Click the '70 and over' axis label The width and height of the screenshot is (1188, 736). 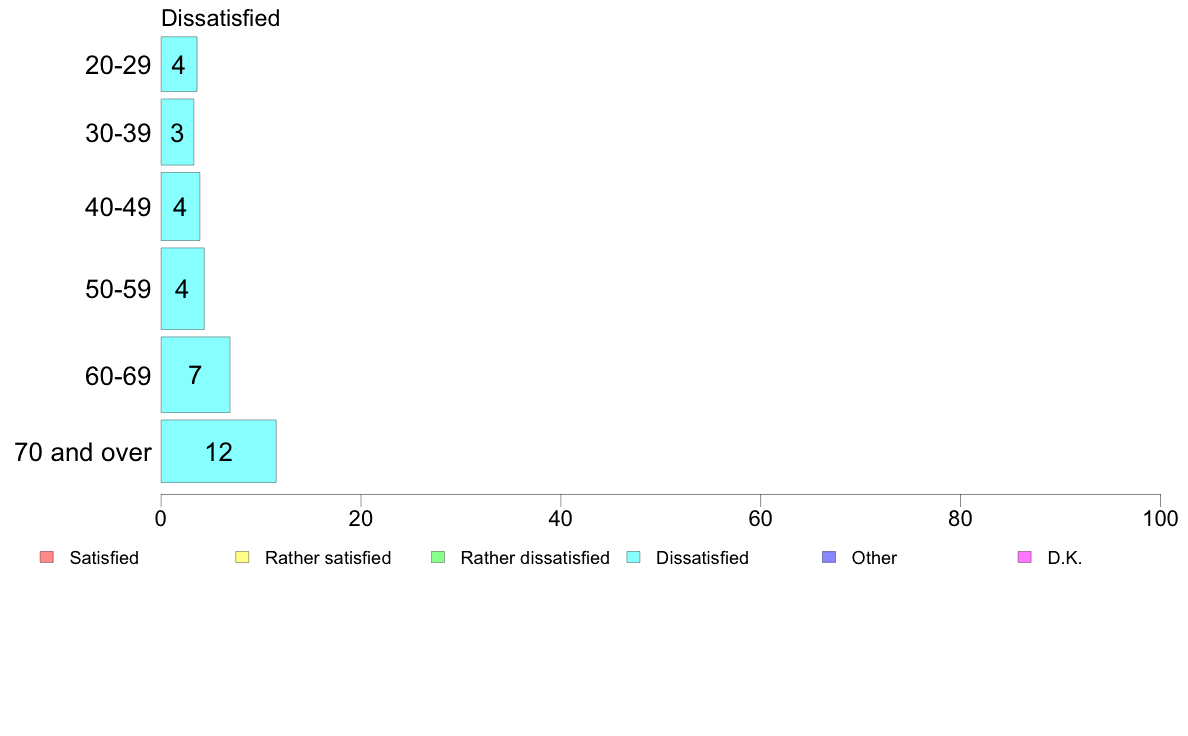[83, 452]
